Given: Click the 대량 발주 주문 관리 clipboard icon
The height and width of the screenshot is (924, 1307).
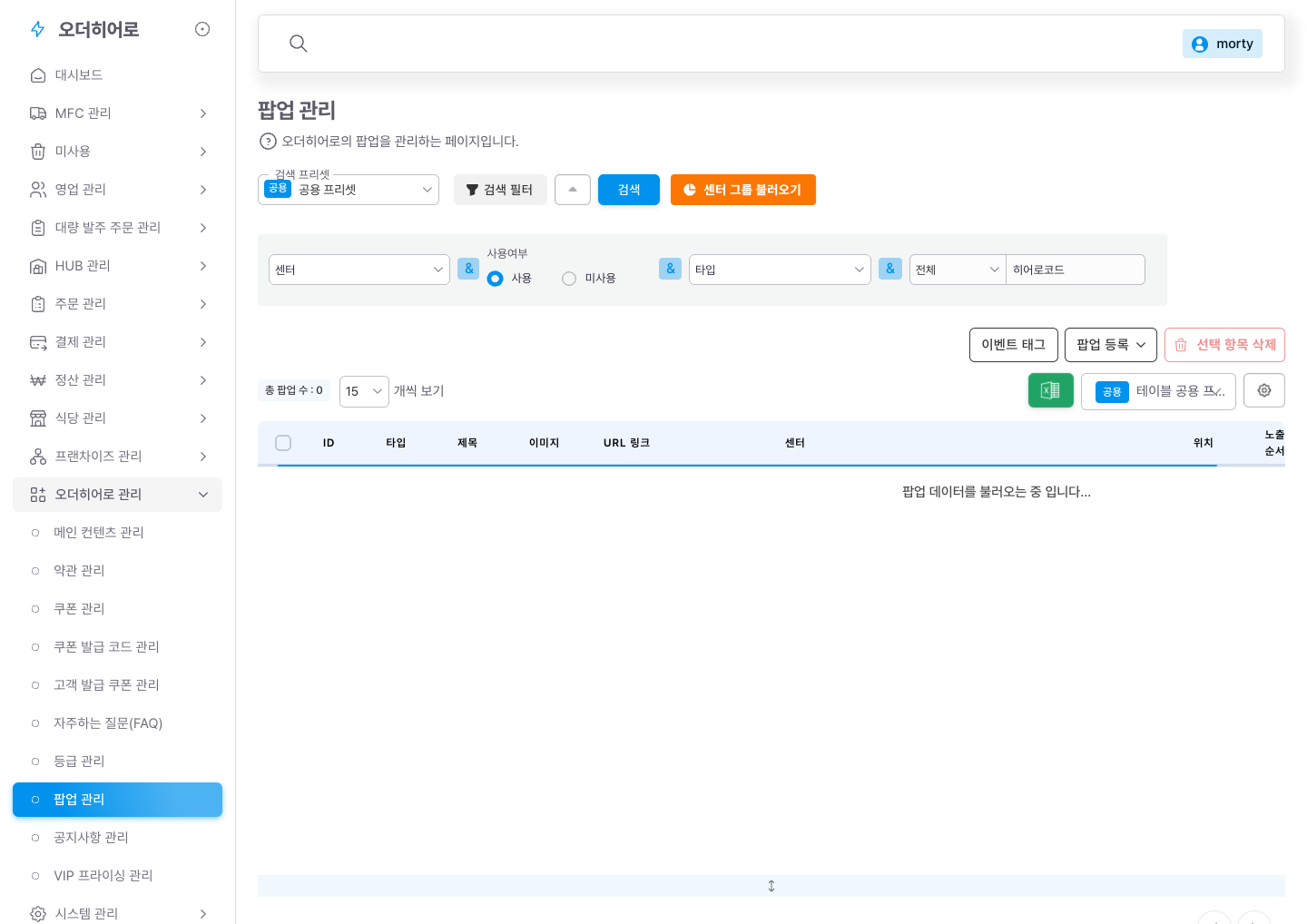Looking at the screenshot, I should point(38,228).
